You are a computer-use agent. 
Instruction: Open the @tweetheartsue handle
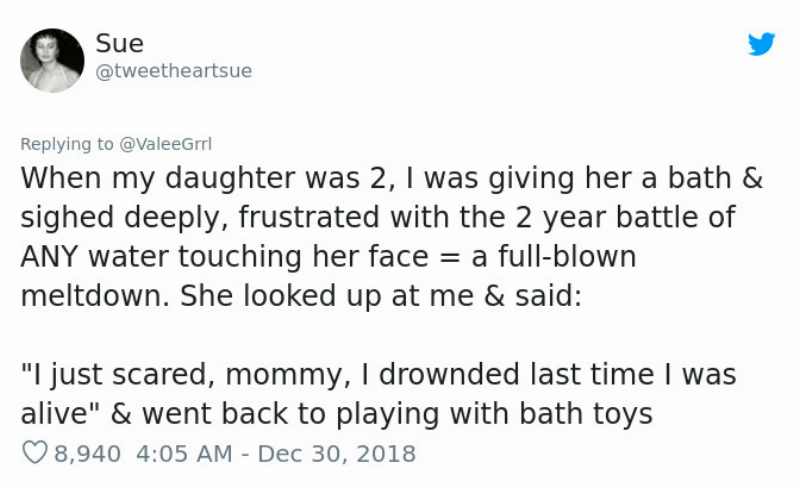click(x=173, y=71)
